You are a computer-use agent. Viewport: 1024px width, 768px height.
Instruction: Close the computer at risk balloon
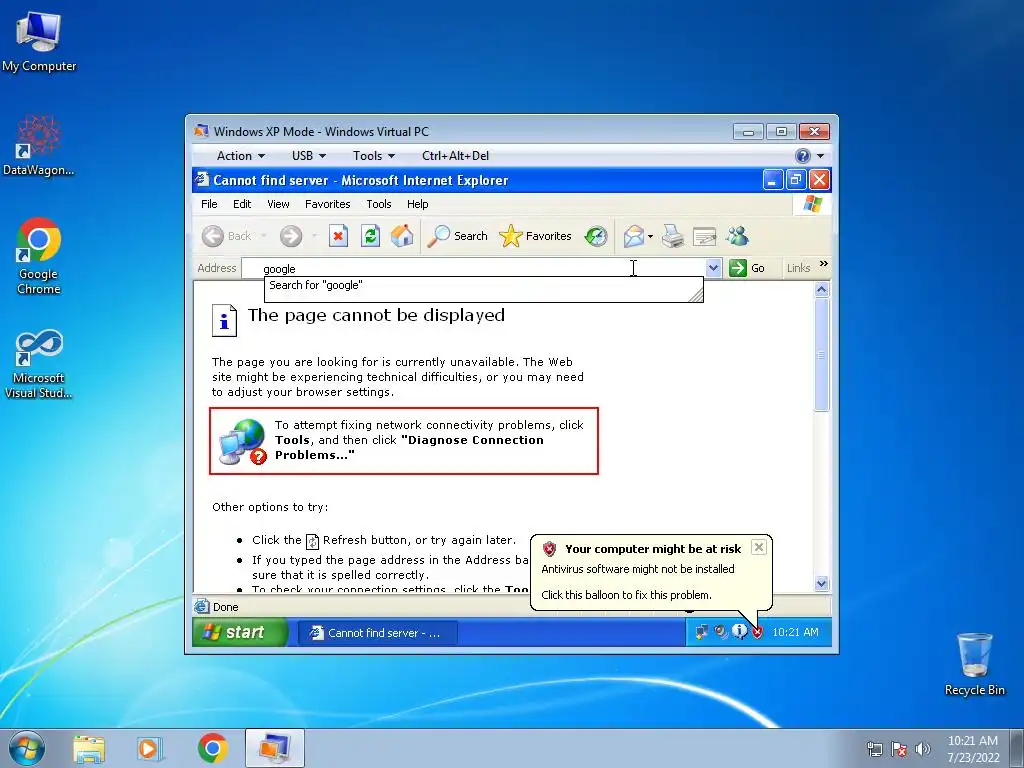click(x=758, y=547)
